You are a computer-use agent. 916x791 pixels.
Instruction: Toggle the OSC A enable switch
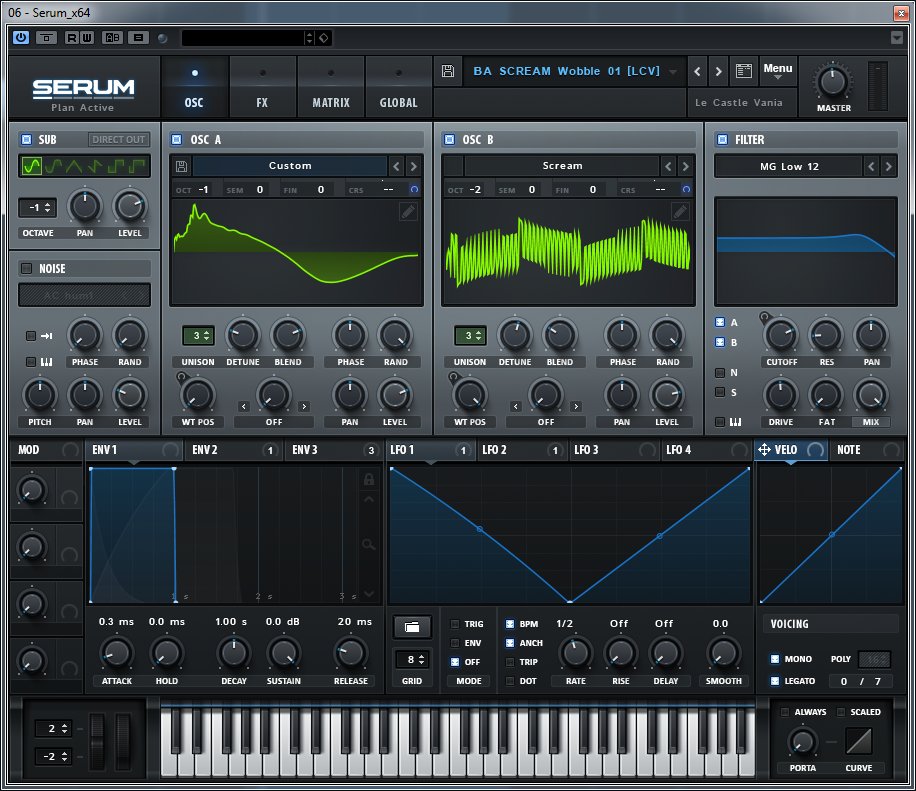click(x=176, y=140)
